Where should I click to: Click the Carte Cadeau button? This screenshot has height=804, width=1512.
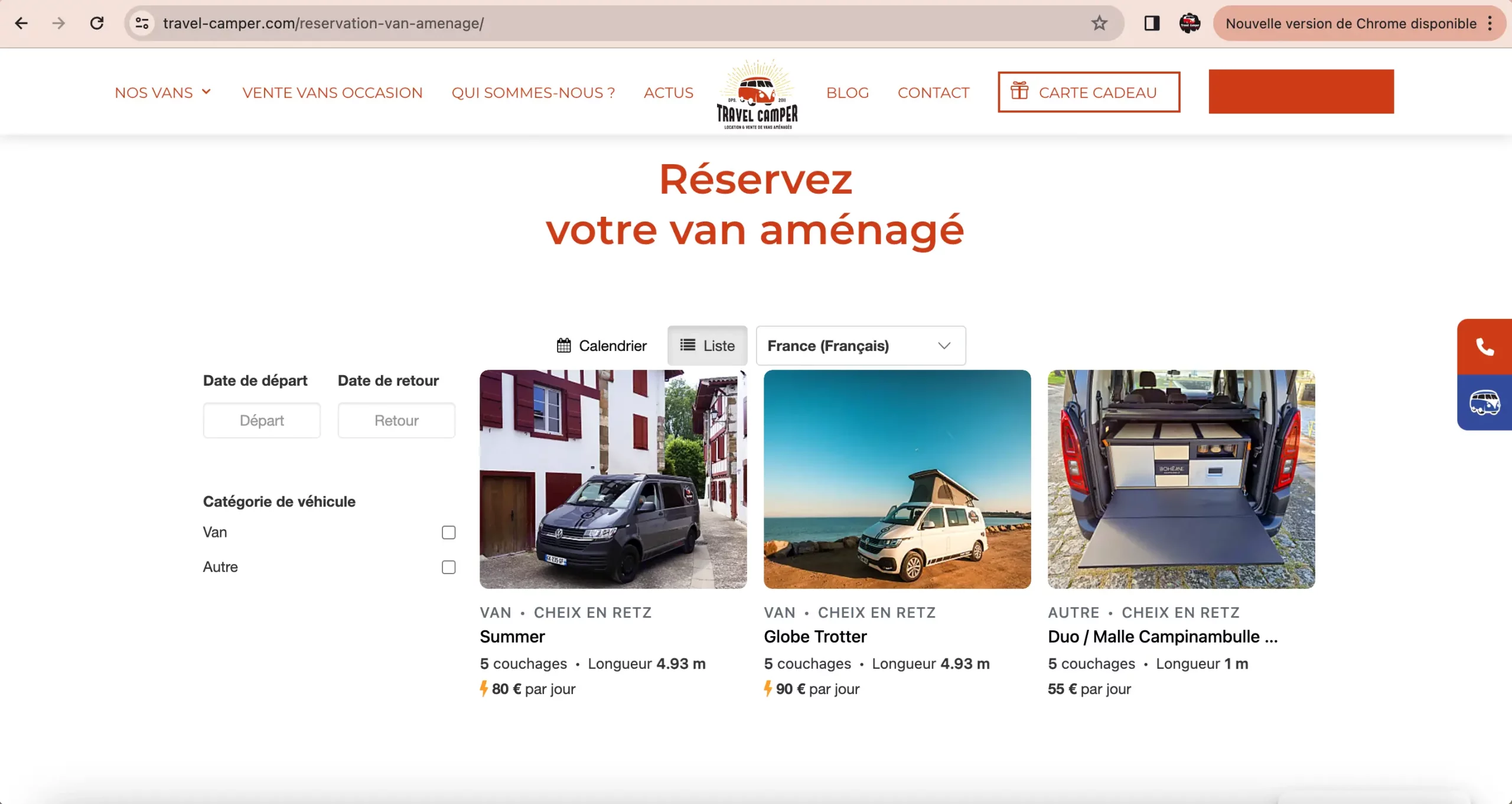tap(1089, 92)
